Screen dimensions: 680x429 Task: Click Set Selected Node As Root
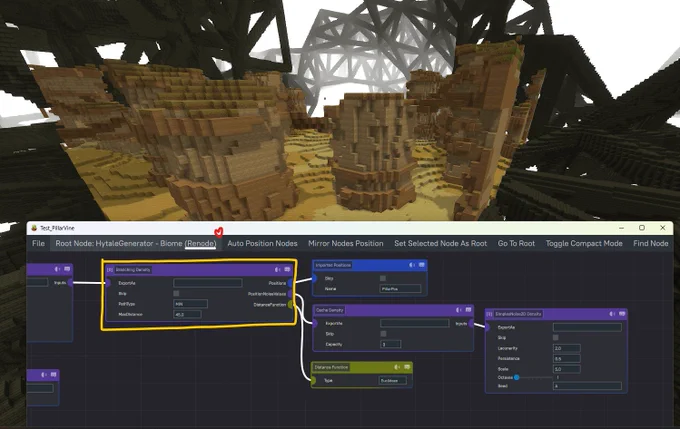pos(441,243)
